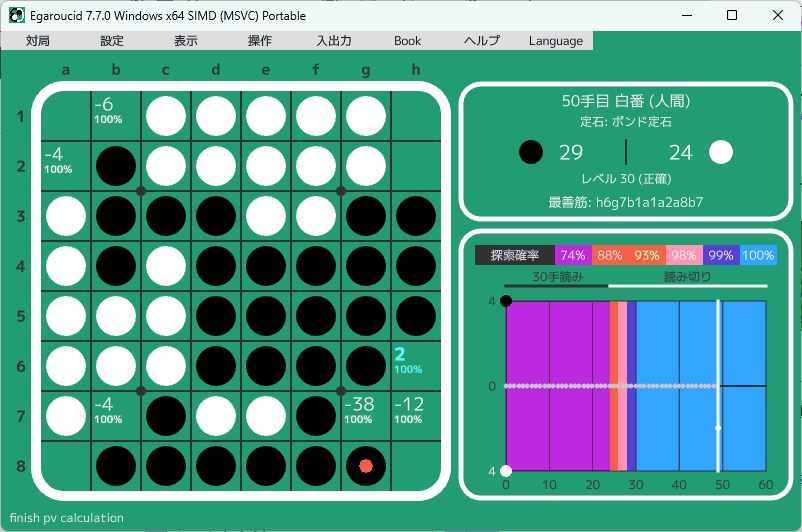Open the 設定 menu
The image size is (802, 532).
(x=112, y=41)
